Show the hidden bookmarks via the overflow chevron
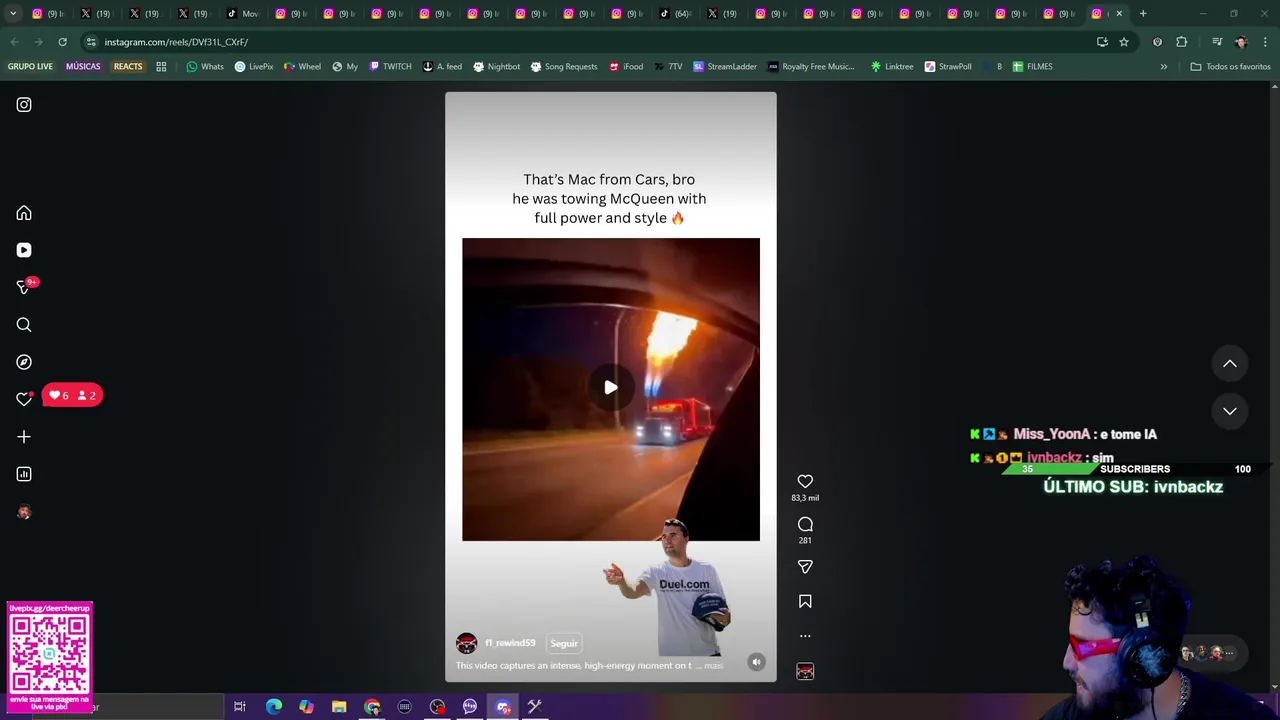This screenshot has height=720, width=1280. pos(1163,67)
